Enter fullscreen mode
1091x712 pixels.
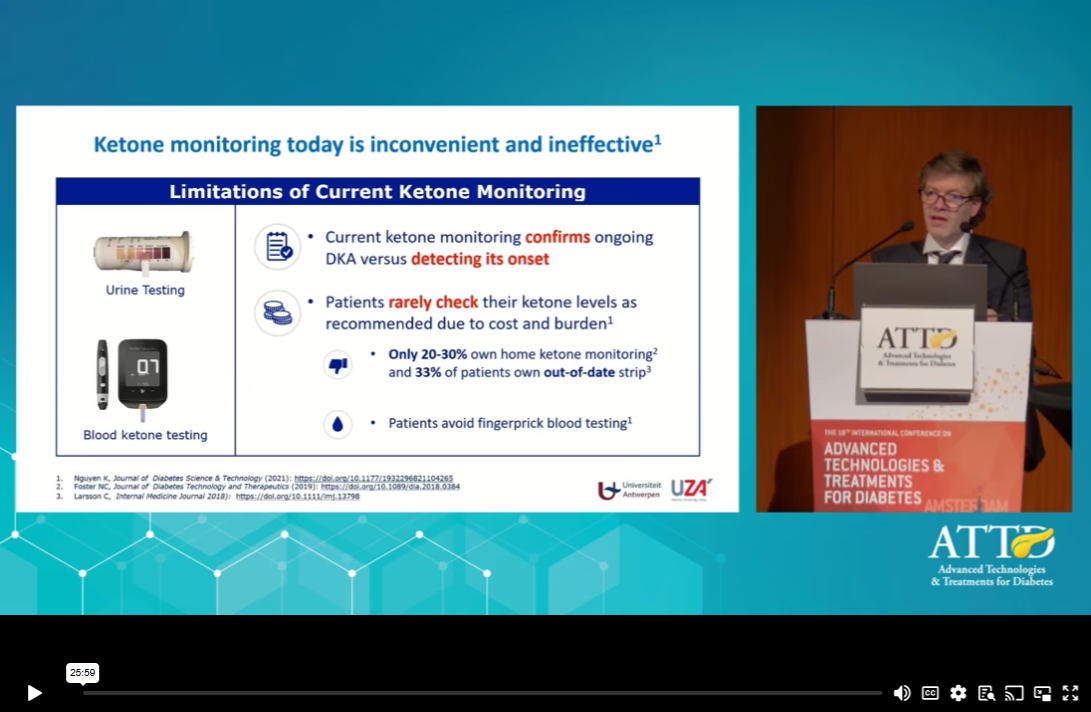coord(1070,693)
